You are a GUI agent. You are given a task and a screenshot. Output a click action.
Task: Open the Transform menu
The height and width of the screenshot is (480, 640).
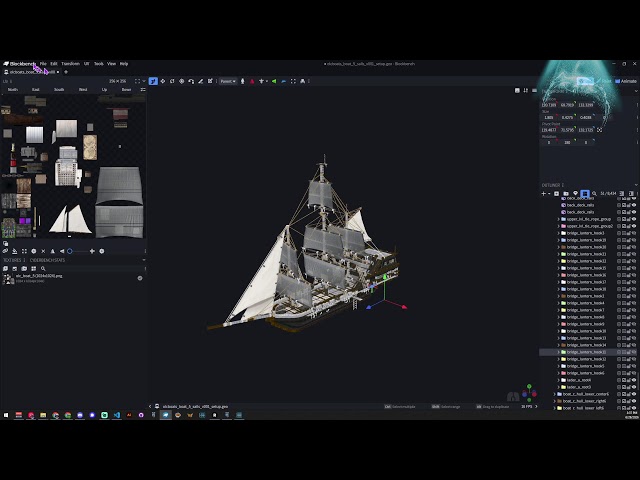[71, 64]
